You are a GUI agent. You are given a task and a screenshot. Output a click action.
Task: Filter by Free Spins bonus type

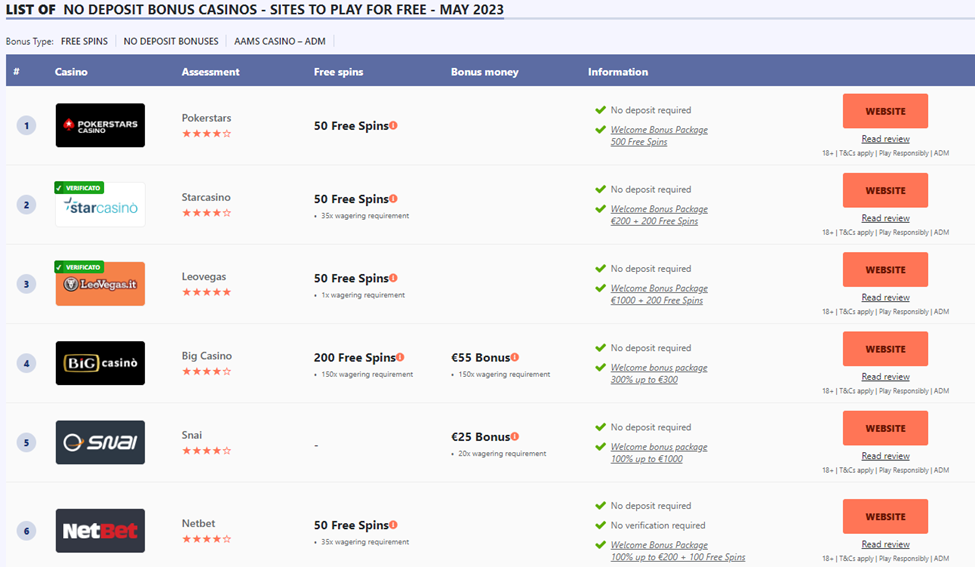point(85,41)
